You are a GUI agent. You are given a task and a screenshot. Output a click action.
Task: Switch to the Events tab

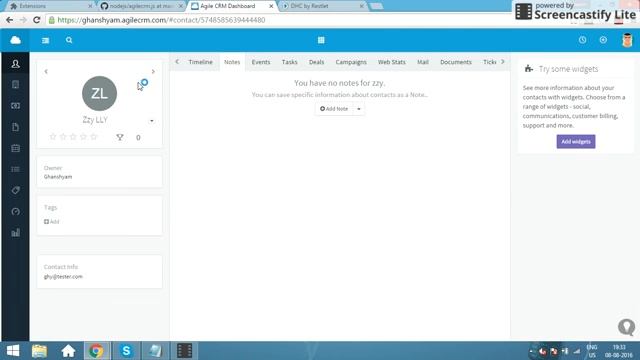[x=261, y=62]
